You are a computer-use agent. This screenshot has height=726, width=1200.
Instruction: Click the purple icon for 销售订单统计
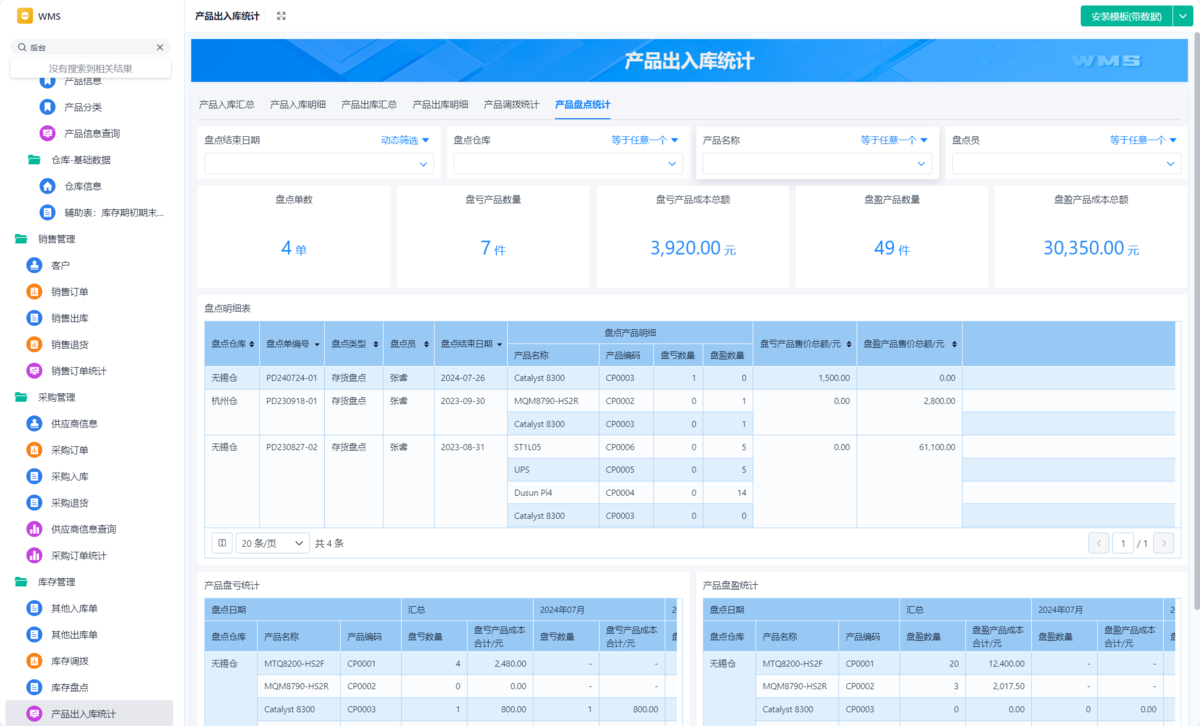(x=34, y=371)
